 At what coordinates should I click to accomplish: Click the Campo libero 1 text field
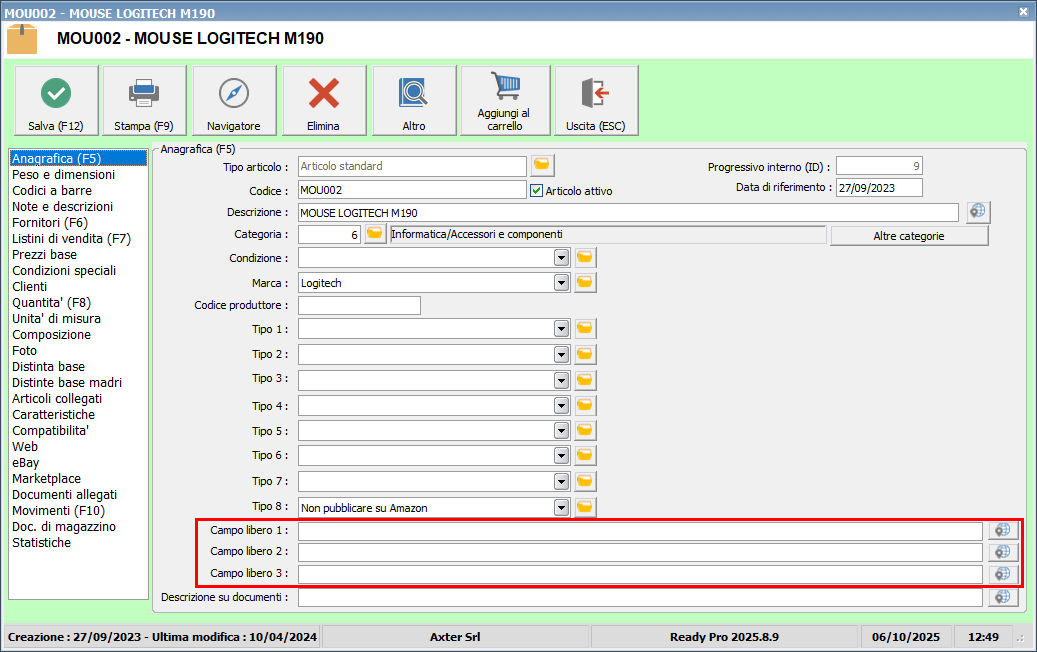pos(640,531)
